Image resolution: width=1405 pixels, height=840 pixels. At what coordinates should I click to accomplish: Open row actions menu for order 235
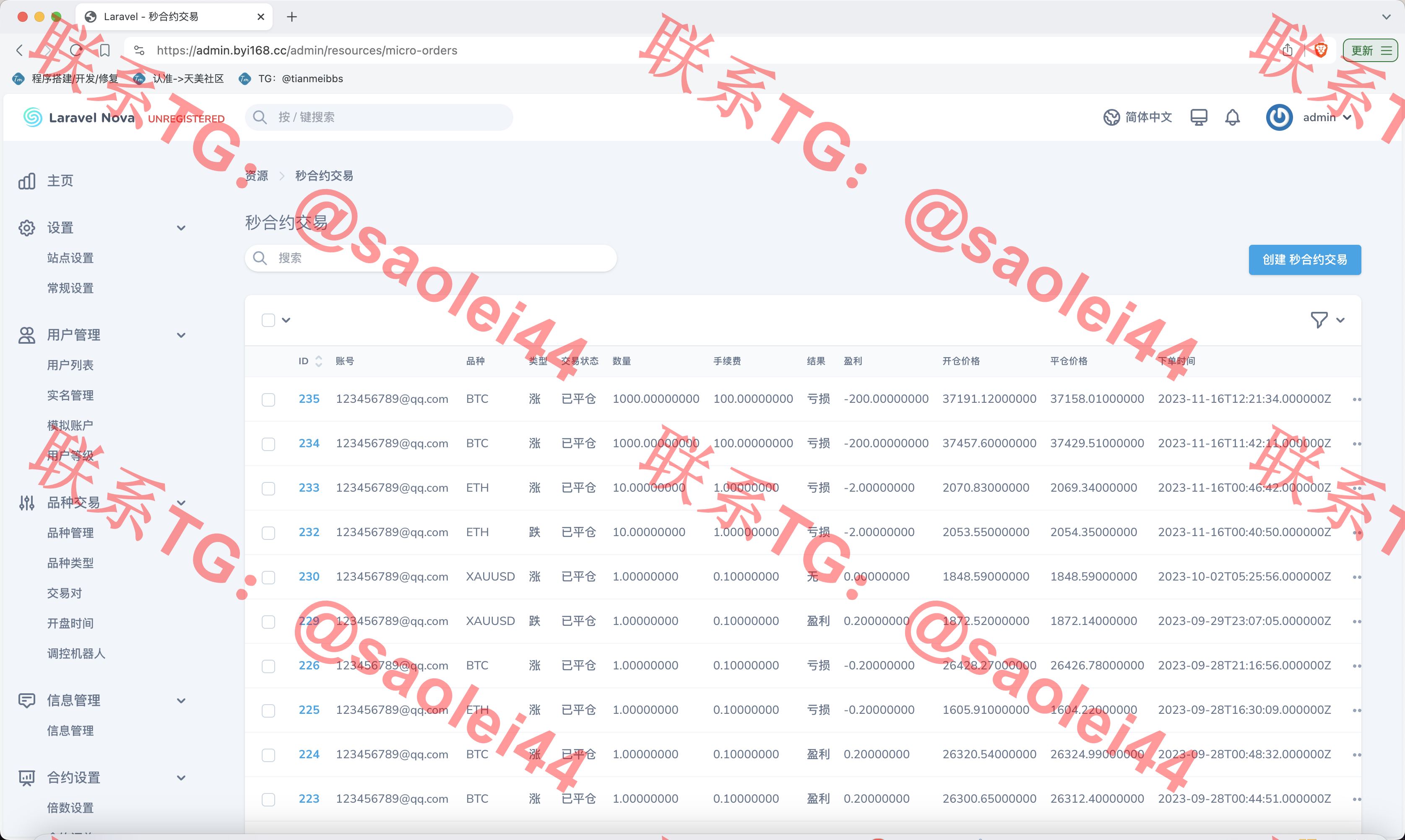pos(1356,399)
